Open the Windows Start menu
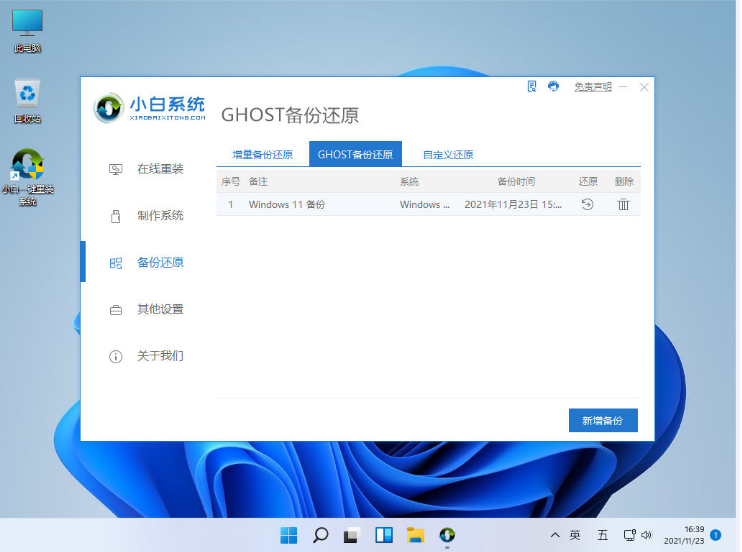Image resolution: width=742 pixels, height=552 pixels. [289, 535]
